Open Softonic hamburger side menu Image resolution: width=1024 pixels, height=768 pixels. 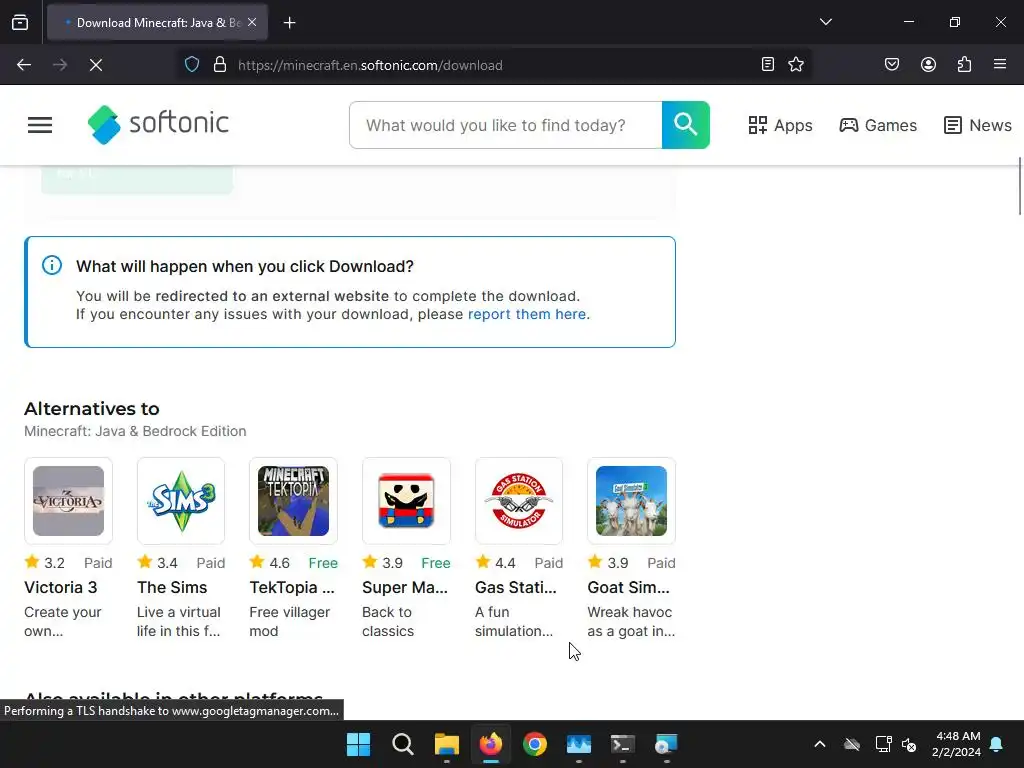[x=40, y=125]
